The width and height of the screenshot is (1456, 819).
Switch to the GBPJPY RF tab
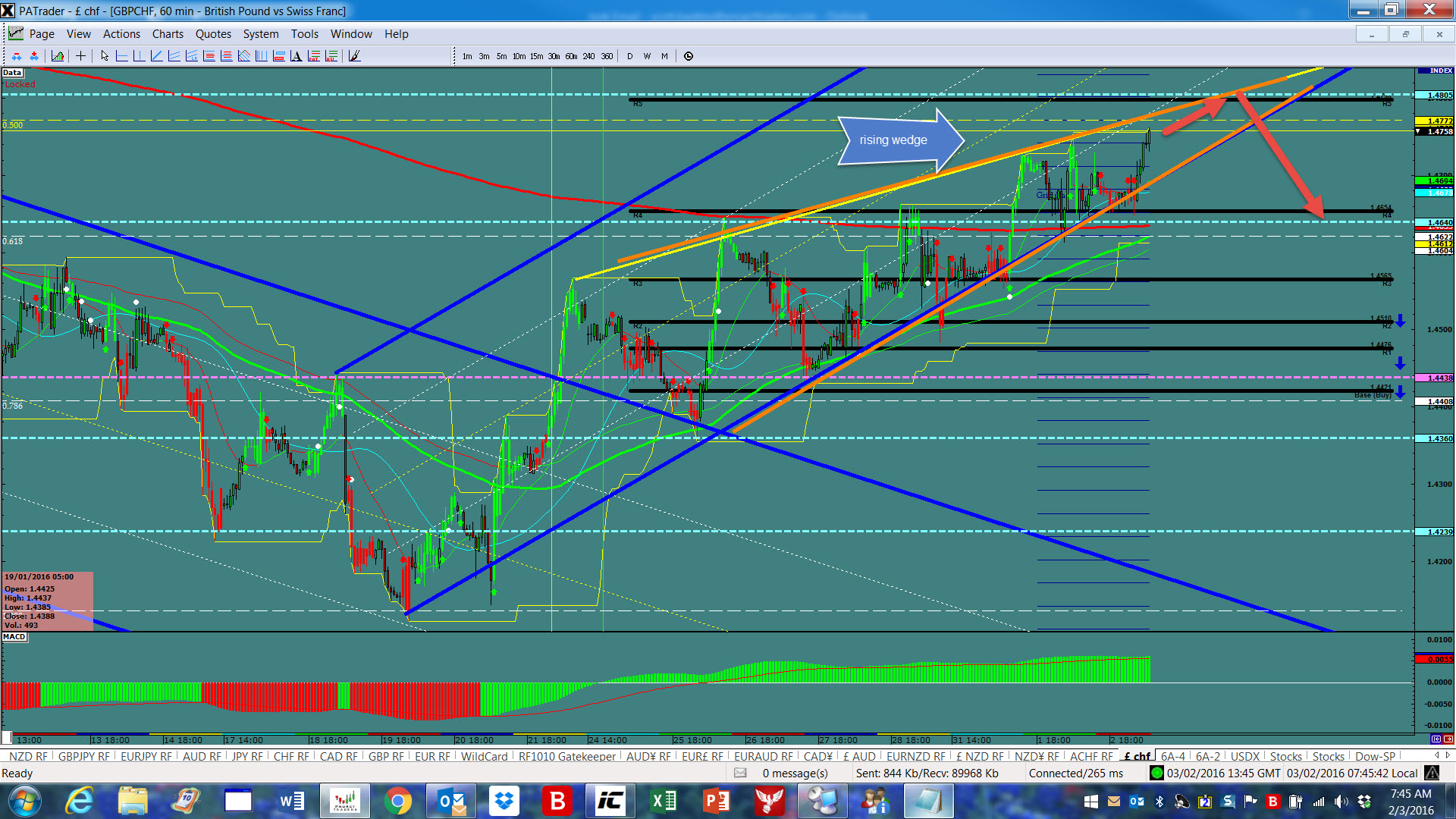pos(83,756)
